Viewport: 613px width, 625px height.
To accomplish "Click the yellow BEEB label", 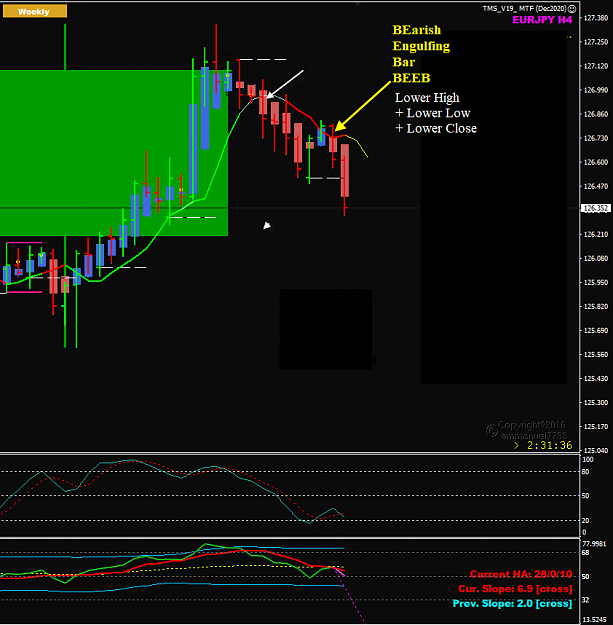I will click(x=411, y=78).
